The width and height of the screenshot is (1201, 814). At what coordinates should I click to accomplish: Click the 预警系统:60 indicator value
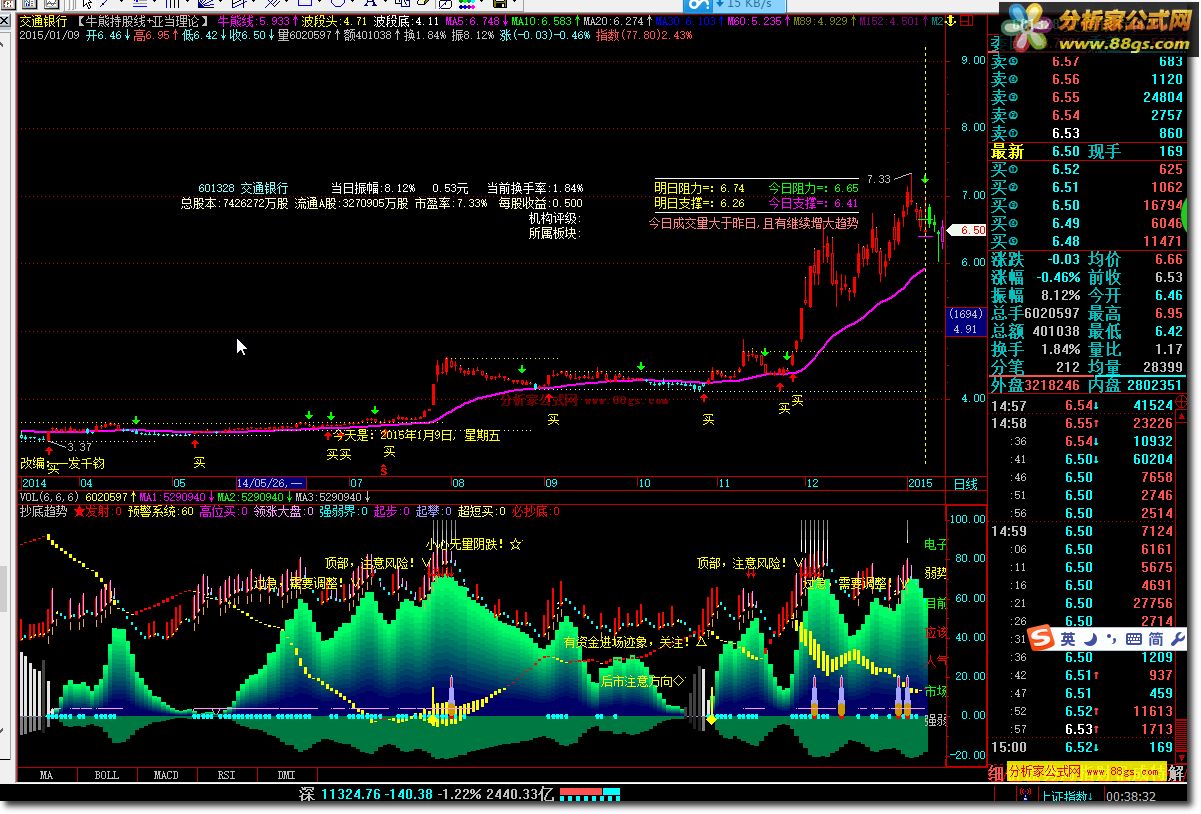pos(160,511)
